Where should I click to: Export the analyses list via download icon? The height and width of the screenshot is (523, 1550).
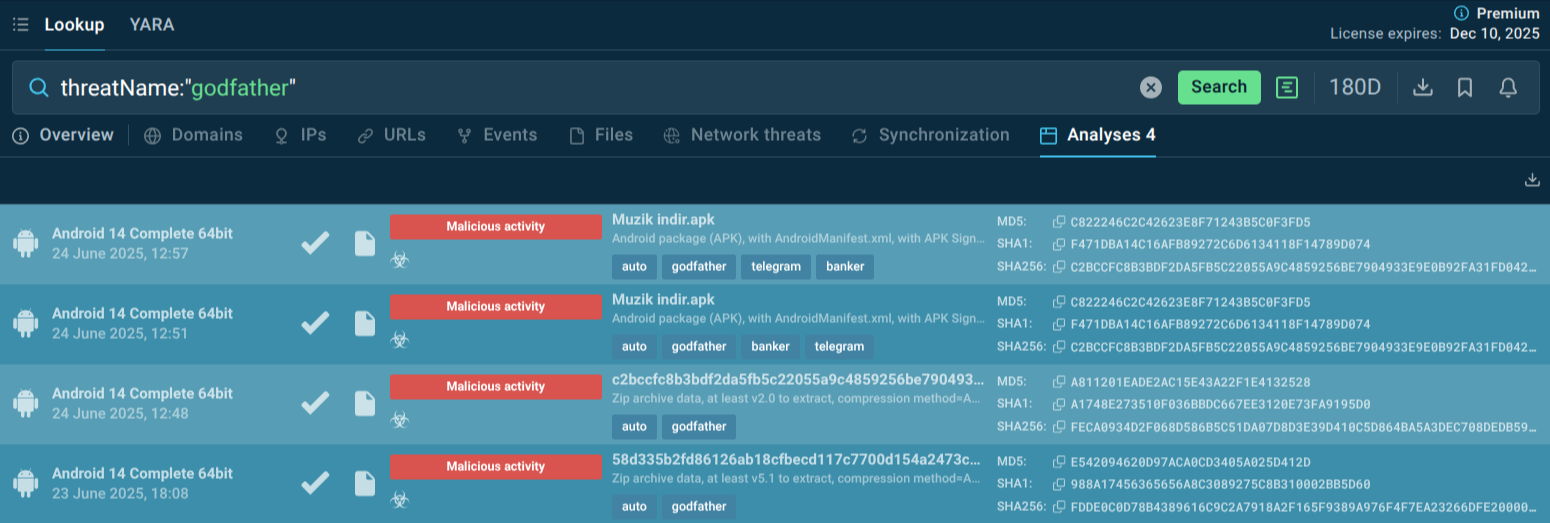click(x=1531, y=180)
